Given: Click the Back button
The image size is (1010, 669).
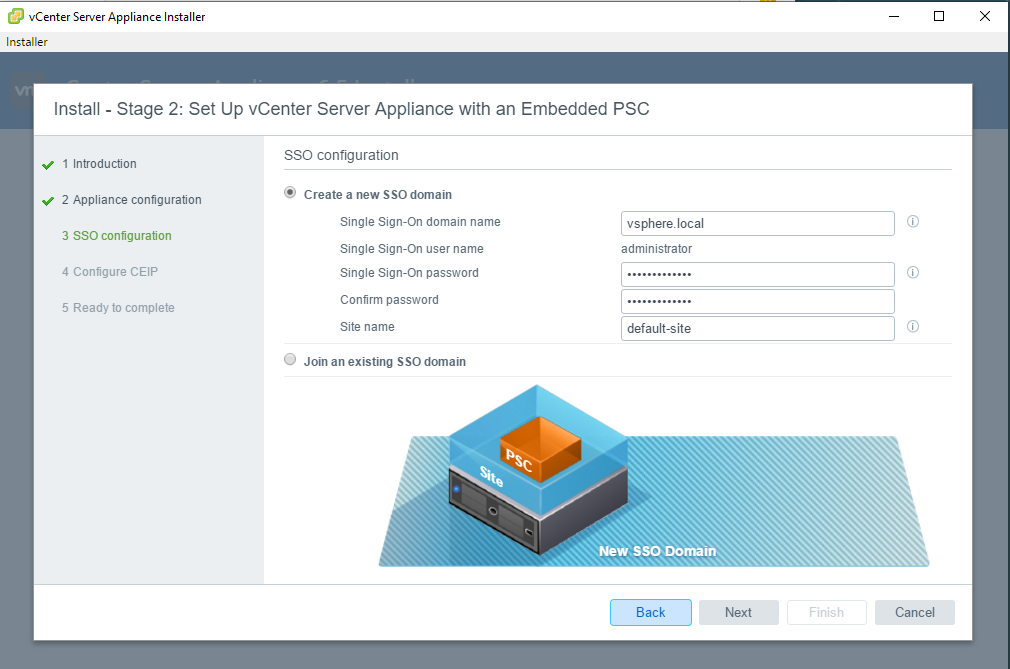Looking at the screenshot, I should pos(651,612).
